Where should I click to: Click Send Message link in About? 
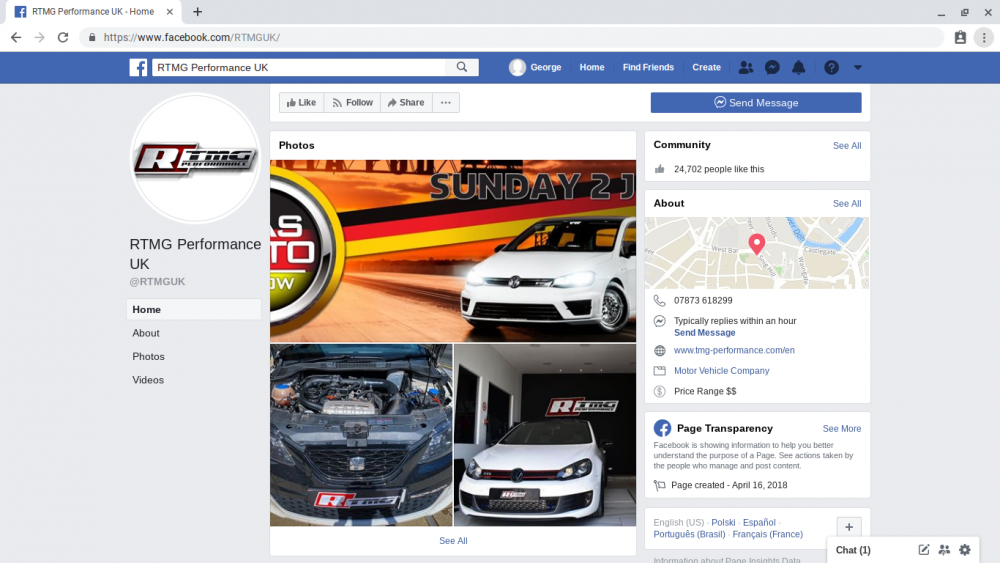(704, 333)
